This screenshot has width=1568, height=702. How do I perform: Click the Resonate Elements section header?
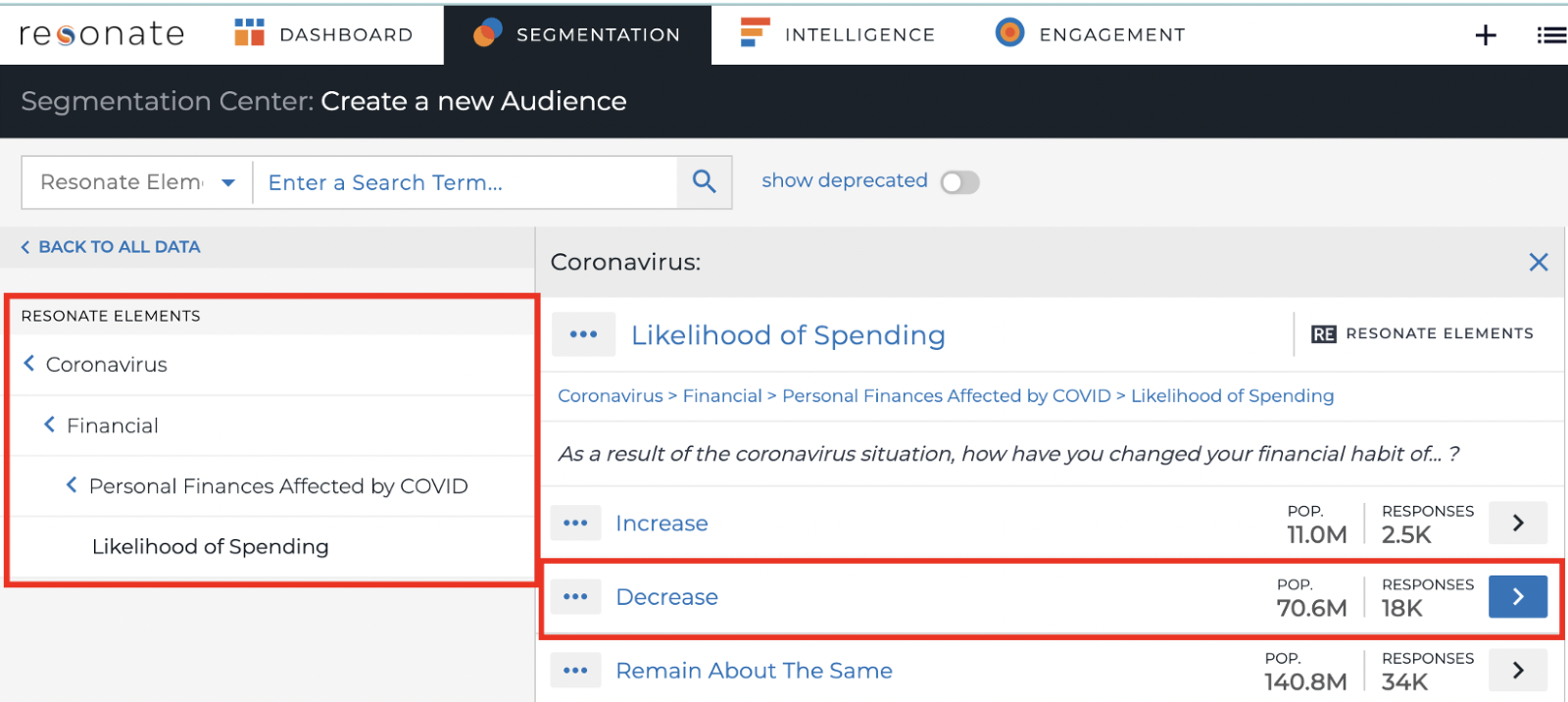111,316
